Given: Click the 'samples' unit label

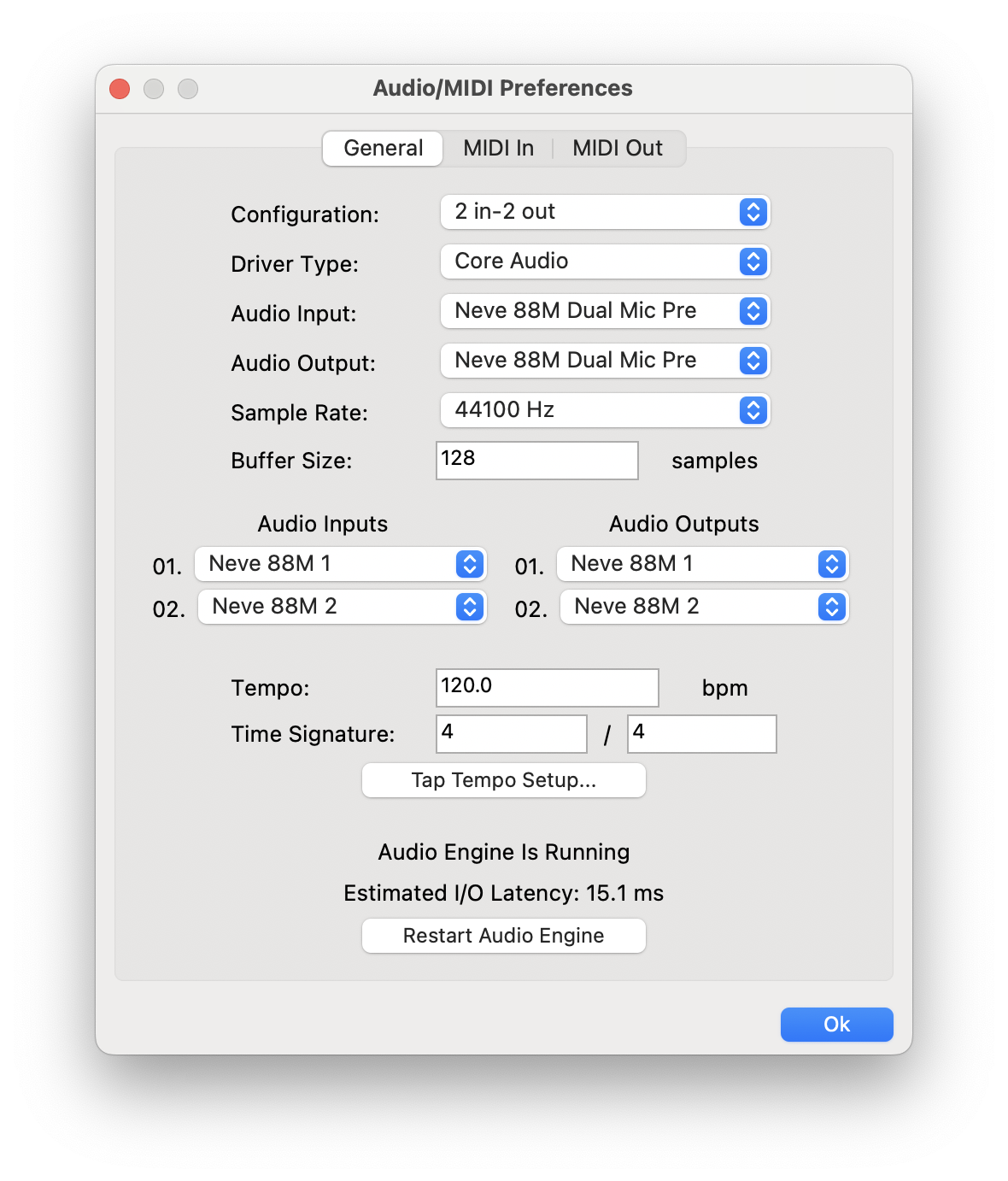Looking at the screenshot, I should click(x=715, y=461).
